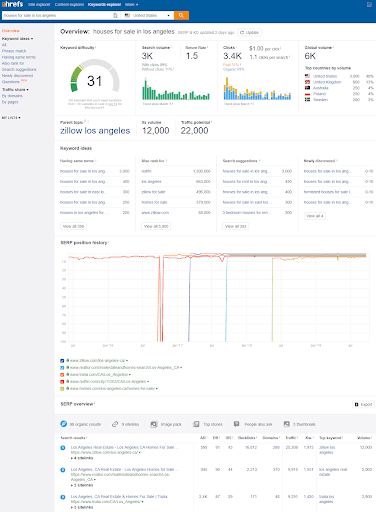Image resolution: width=376 pixels, height=512 pixels.
Task: Open Content explorer tab
Action: point(69,4)
